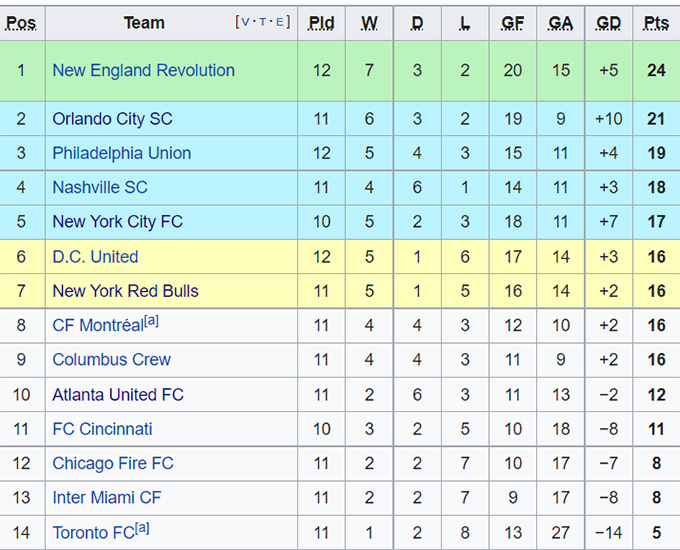The height and width of the screenshot is (550, 680).
Task: Go to New York City FC page
Action: (117, 222)
